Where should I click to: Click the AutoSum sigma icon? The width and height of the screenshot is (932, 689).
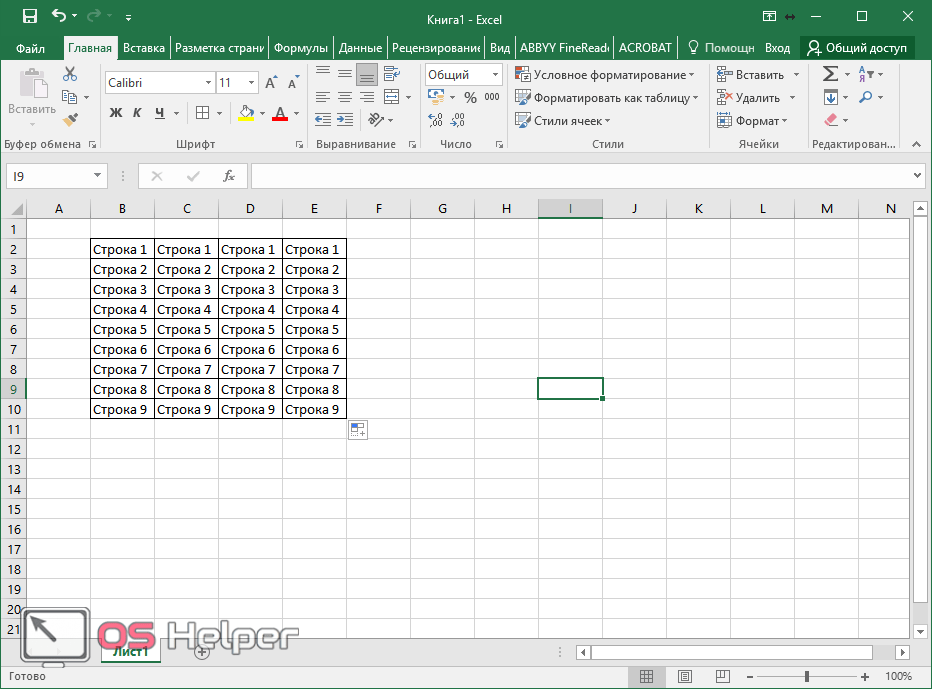(829, 75)
